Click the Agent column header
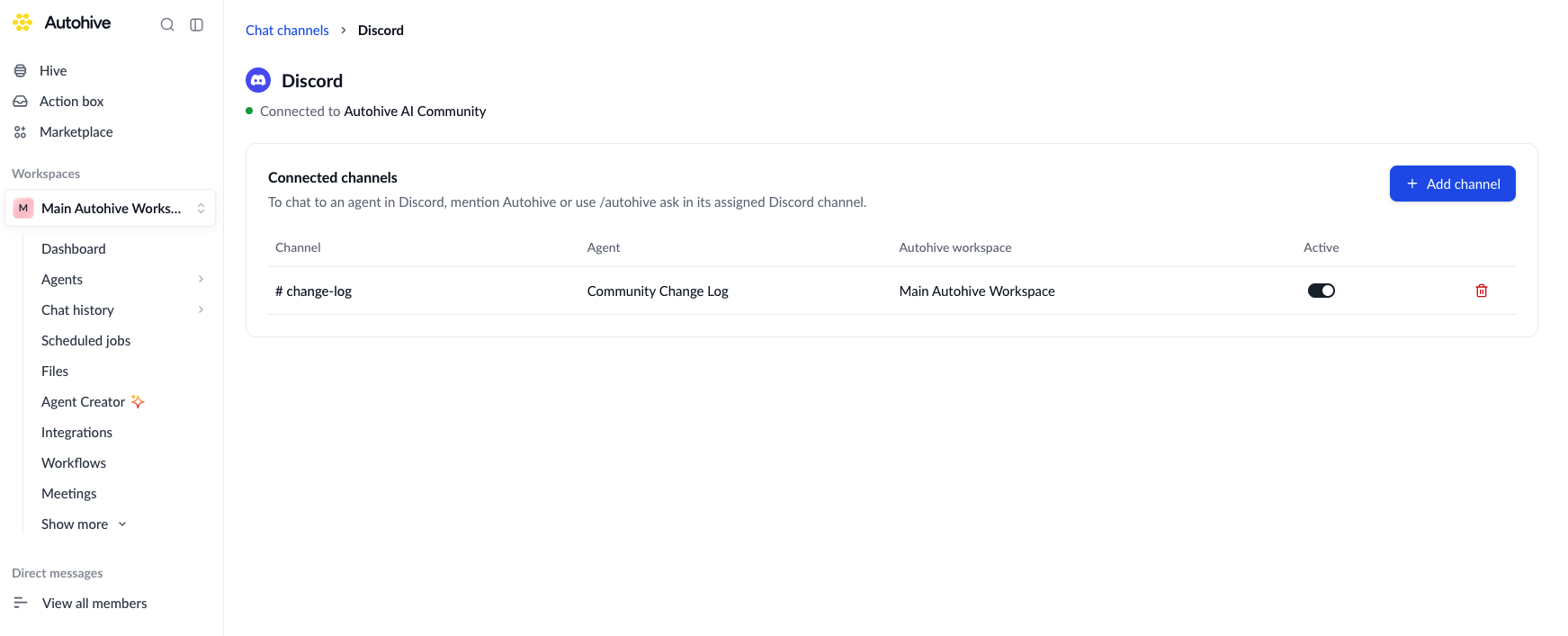The width and height of the screenshot is (1568, 636). tap(604, 247)
